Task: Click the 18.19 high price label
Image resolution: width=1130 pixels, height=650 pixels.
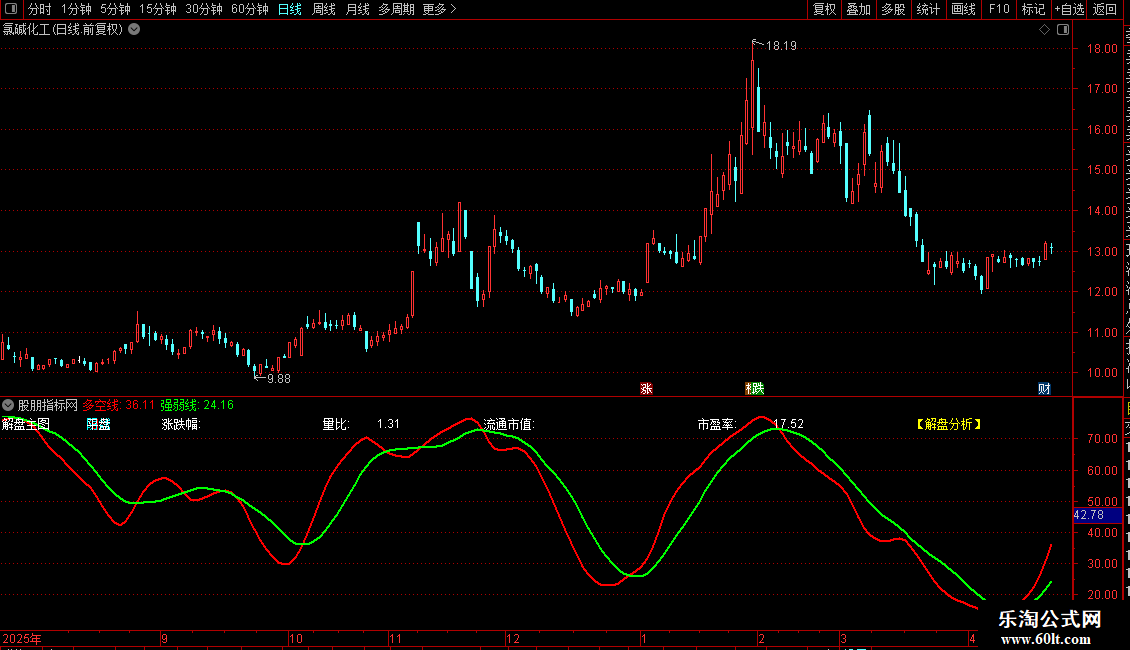Action: point(781,45)
